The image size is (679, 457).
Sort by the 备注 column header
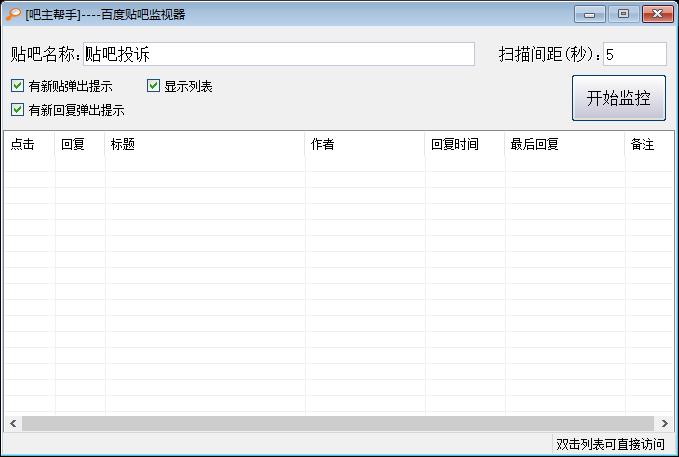pos(650,144)
